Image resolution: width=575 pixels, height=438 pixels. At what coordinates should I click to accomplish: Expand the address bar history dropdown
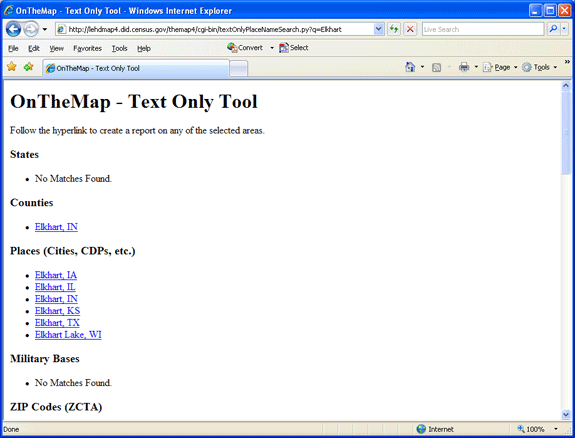(379, 29)
